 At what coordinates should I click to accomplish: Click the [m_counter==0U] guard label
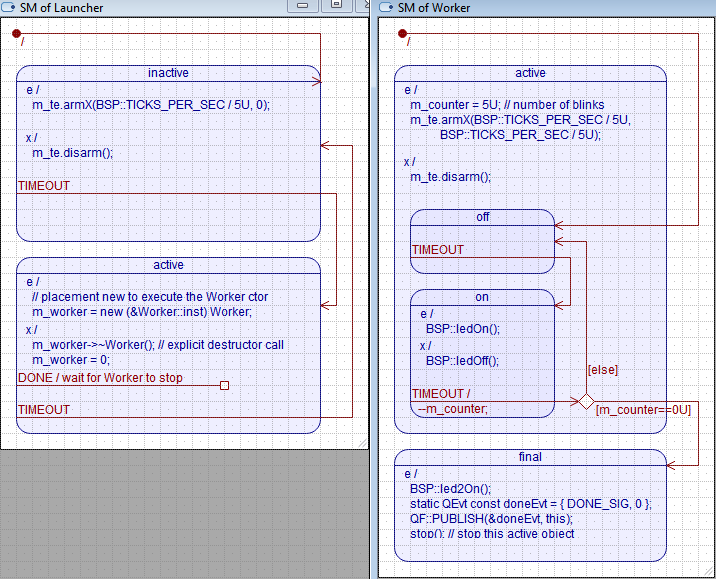click(643, 410)
